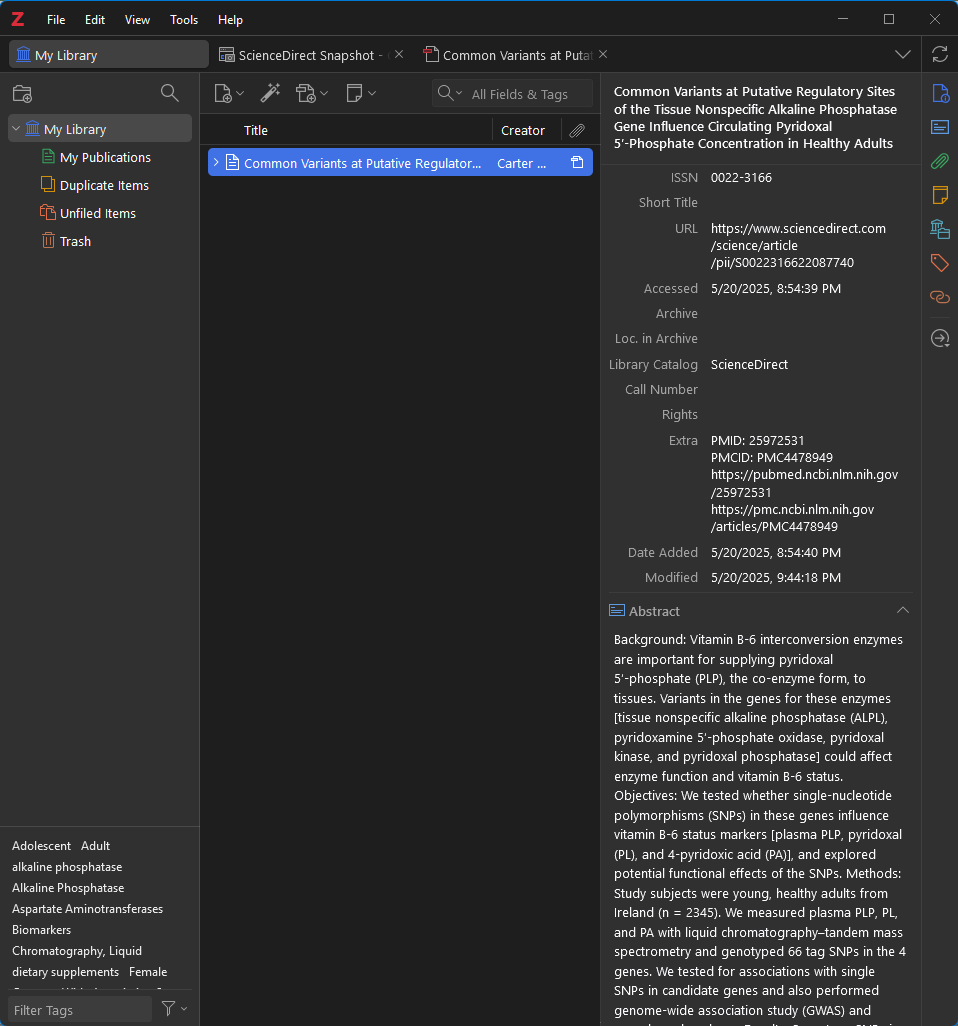Viewport: 958px width, 1026px height.
Task: Open the Edit menu
Action: coord(95,20)
